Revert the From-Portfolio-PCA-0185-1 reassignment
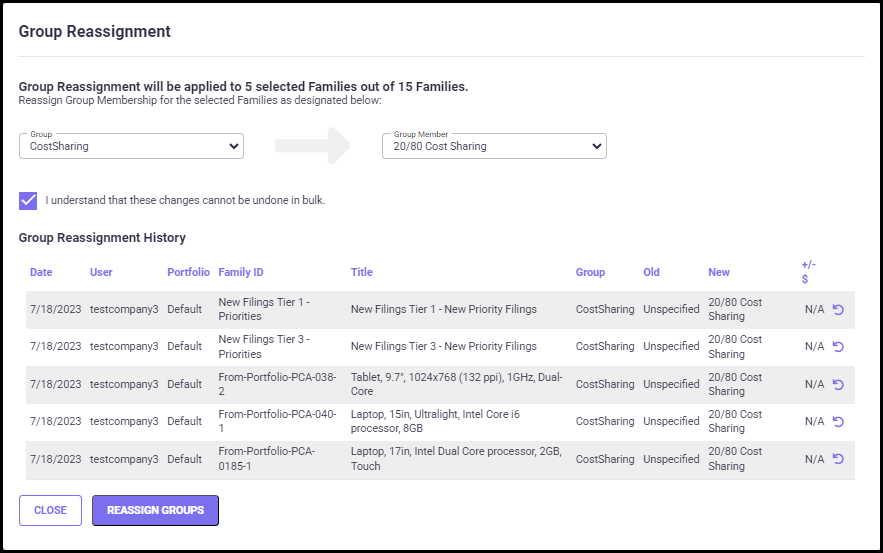 click(x=838, y=459)
